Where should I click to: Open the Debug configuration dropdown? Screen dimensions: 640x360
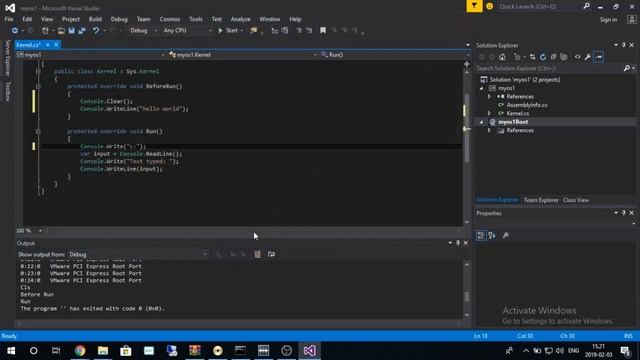pos(156,31)
